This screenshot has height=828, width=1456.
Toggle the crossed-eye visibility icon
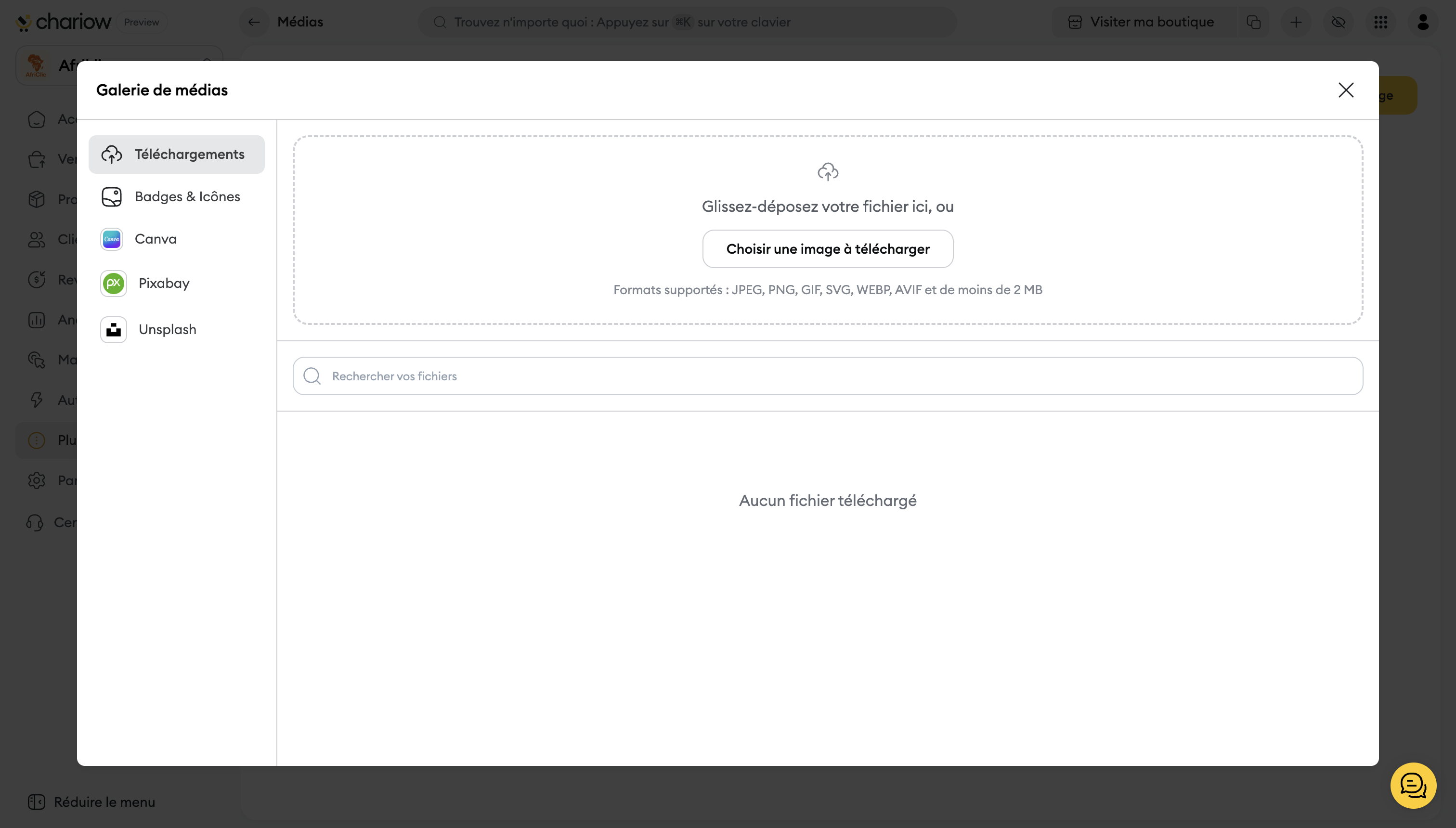tap(1338, 22)
